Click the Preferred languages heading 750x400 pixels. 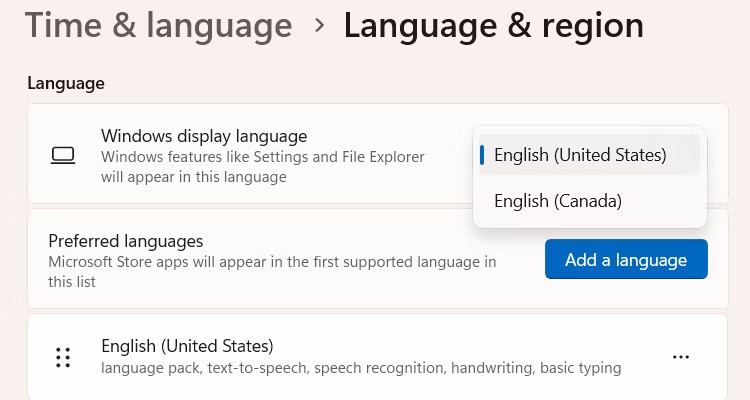tap(126, 241)
